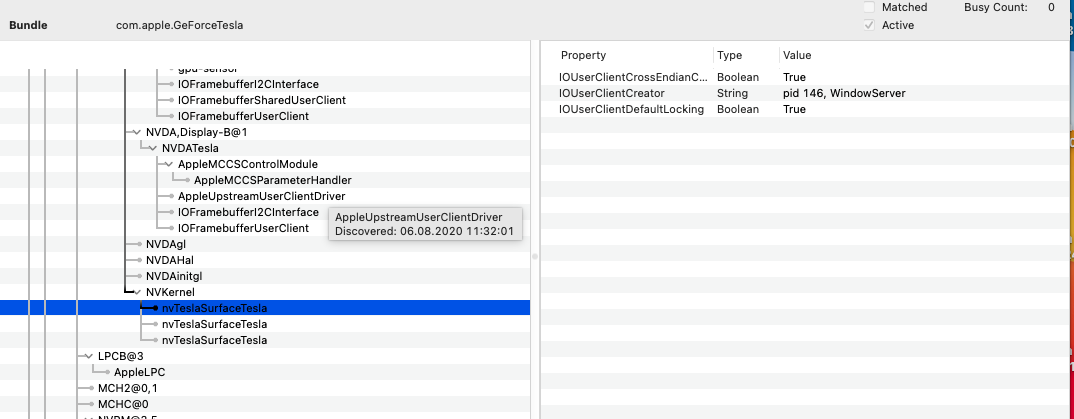The height and width of the screenshot is (419, 1074).
Task: Select AppleUpstreamUserClientDriver in tree
Action: pos(261,196)
